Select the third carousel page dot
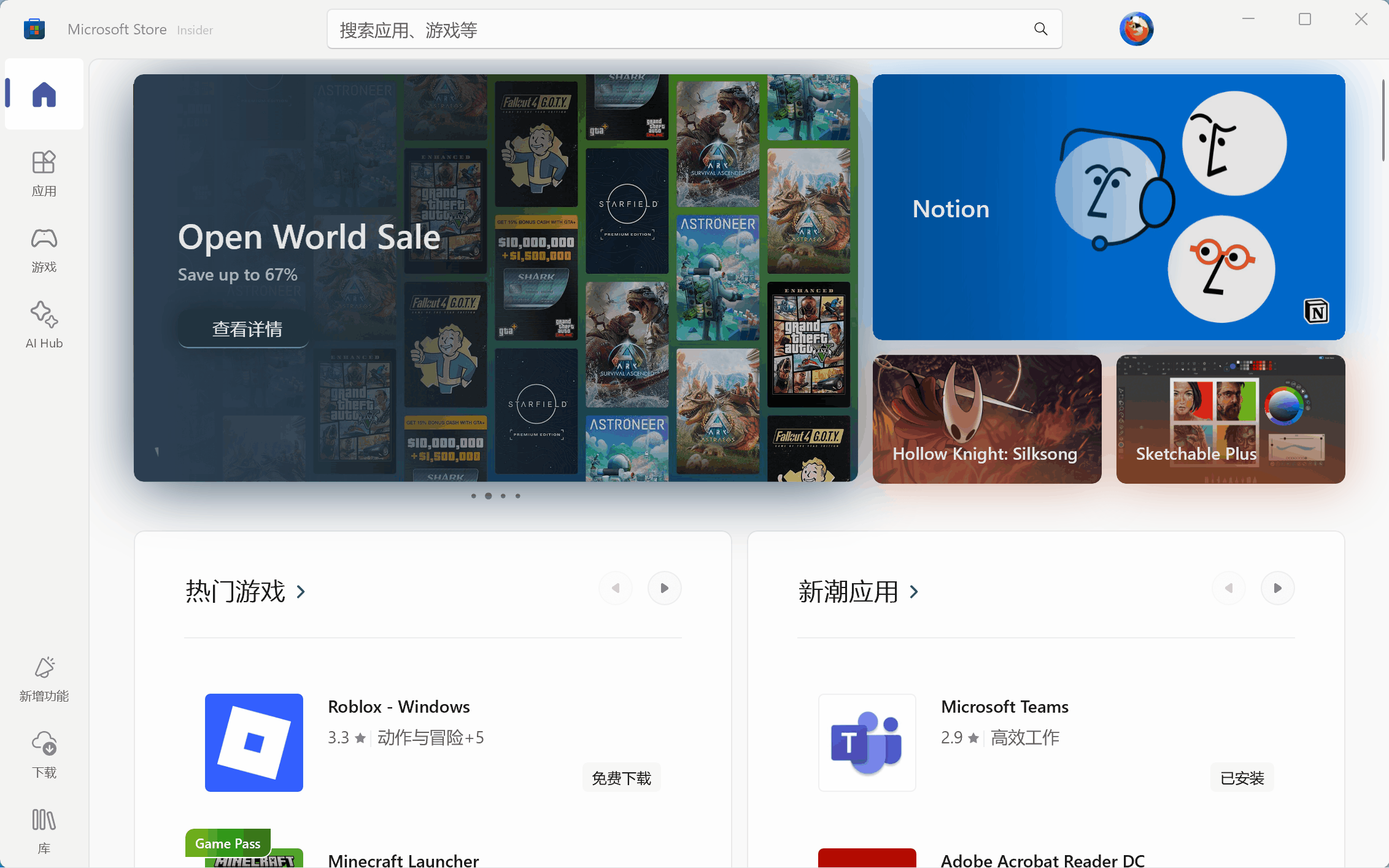 click(503, 496)
